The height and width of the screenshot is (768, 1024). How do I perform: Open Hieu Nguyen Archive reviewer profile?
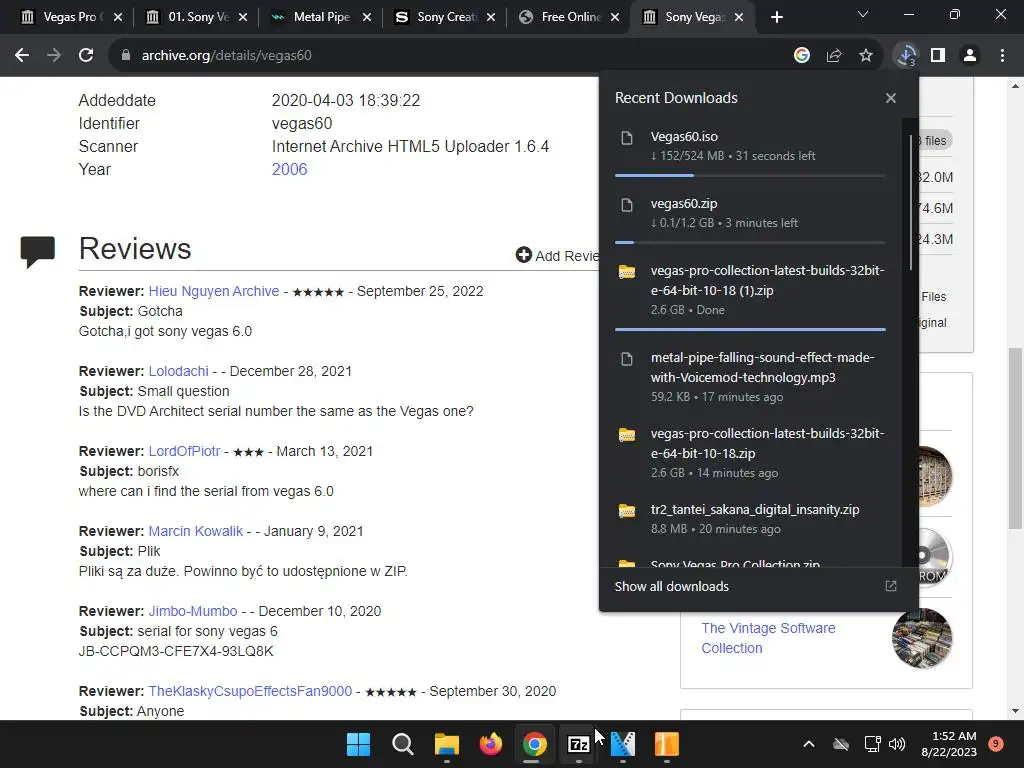[x=214, y=291]
